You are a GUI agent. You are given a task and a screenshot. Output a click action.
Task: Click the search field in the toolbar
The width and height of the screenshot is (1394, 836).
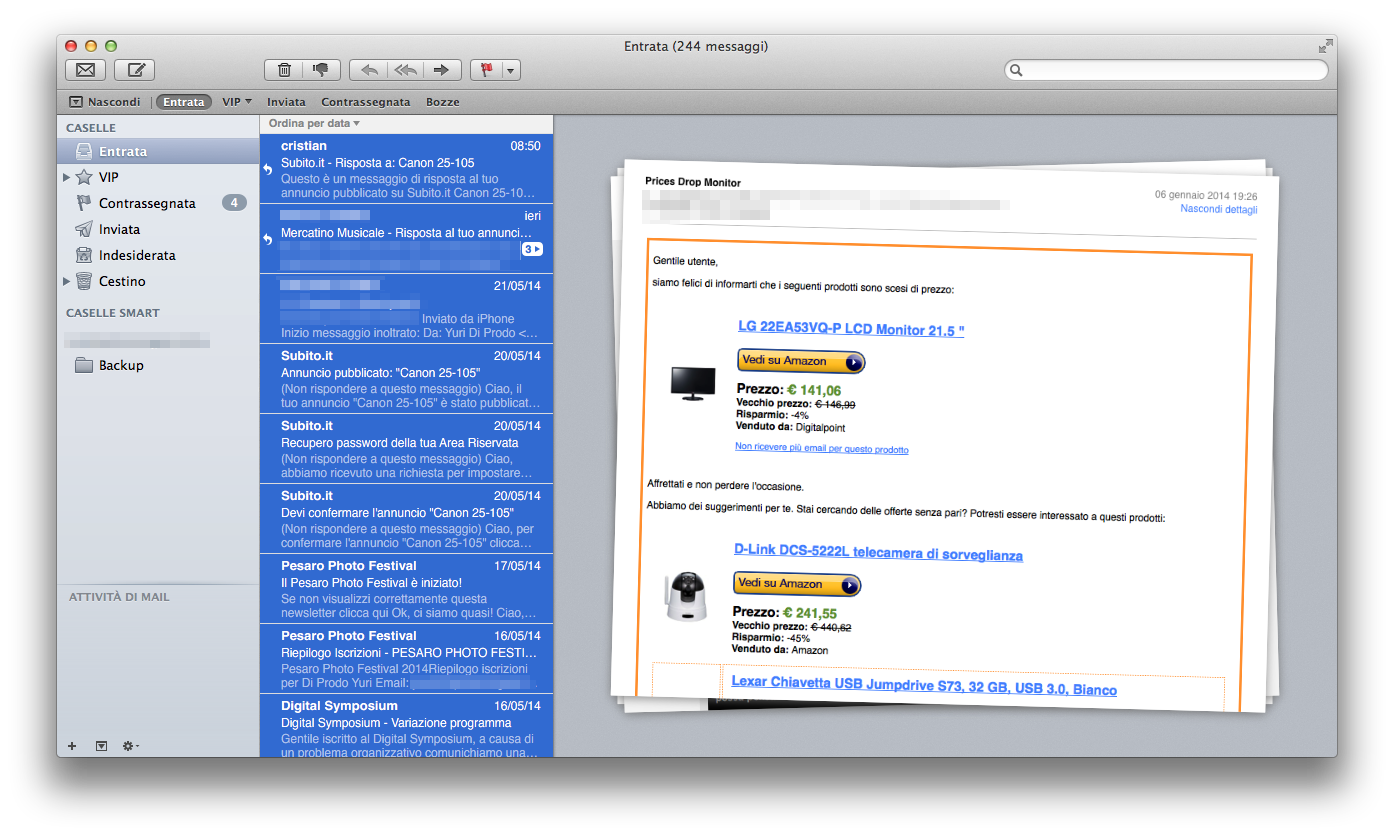click(1167, 70)
